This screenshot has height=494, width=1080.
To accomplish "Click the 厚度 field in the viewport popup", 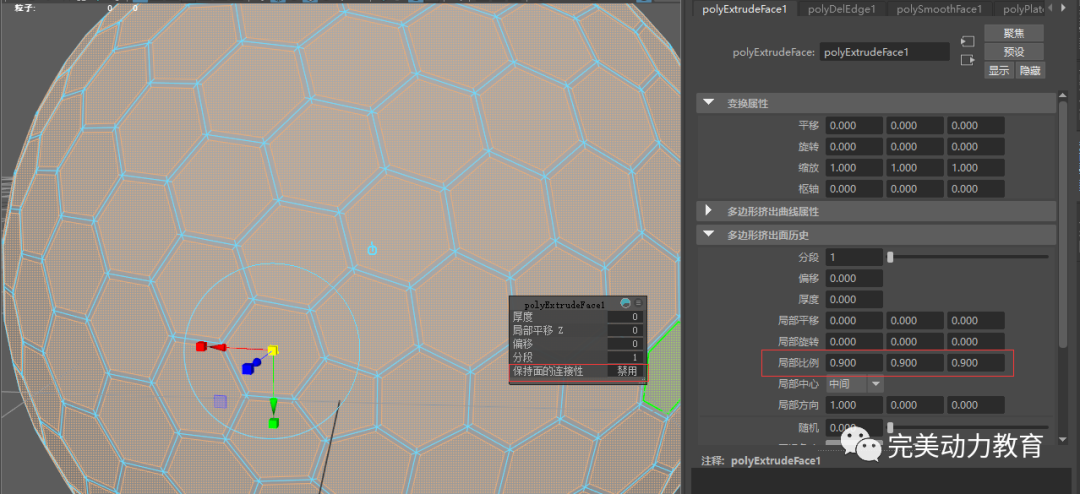I will (x=625, y=317).
